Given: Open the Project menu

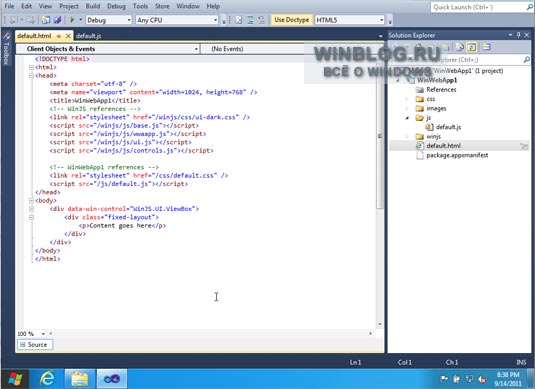Looking at the screenshot, I should (69, 6).
